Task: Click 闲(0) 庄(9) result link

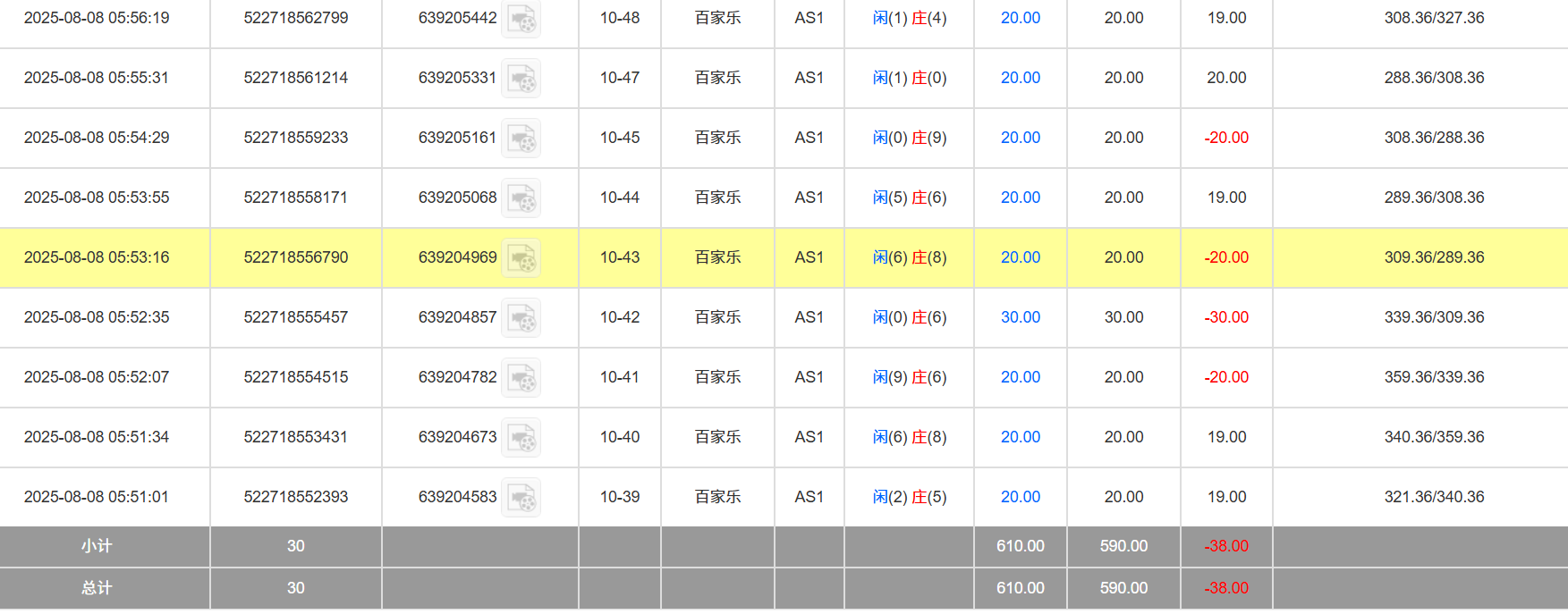Action: 909,138
